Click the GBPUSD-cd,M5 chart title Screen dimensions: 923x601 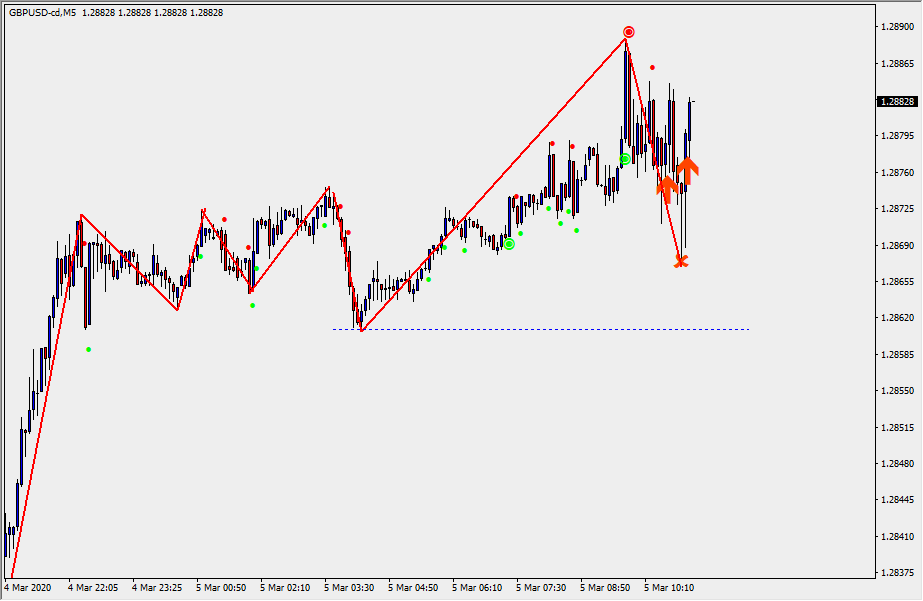pos(42,13)
